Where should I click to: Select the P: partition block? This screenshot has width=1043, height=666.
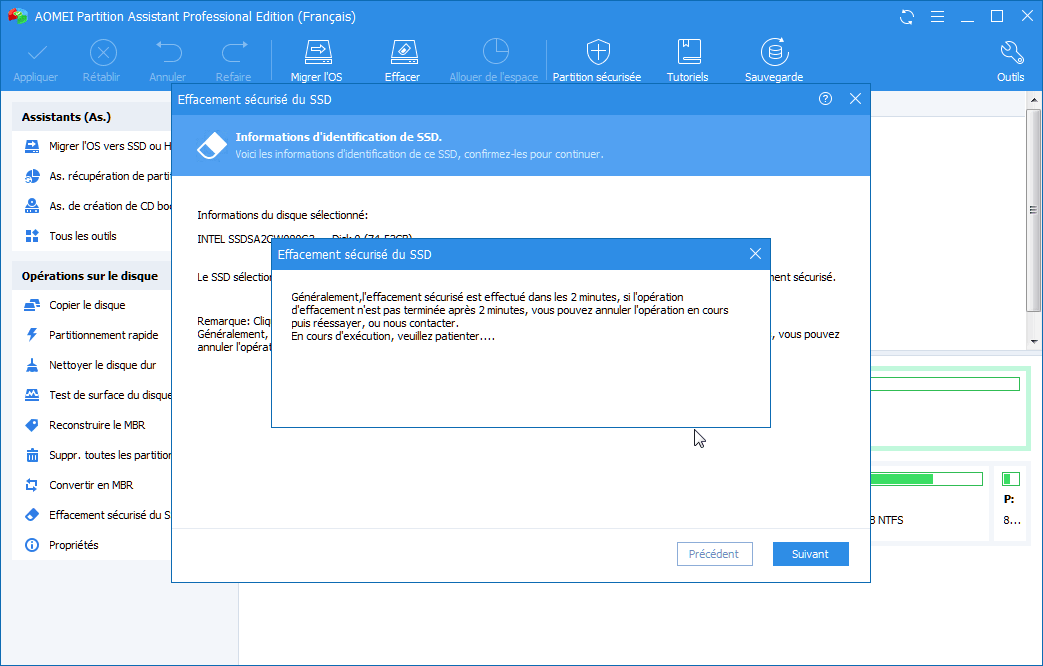pyautogui.click(x=1011, y=502)
